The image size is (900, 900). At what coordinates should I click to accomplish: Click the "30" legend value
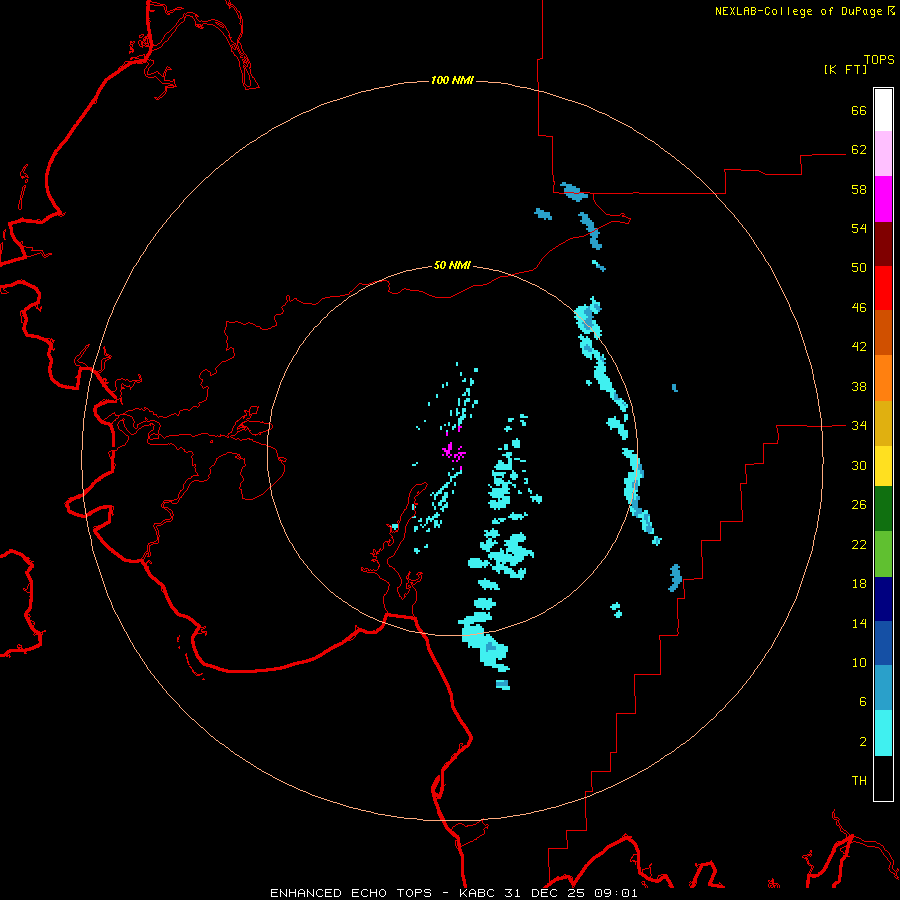(x=859, y=465)
